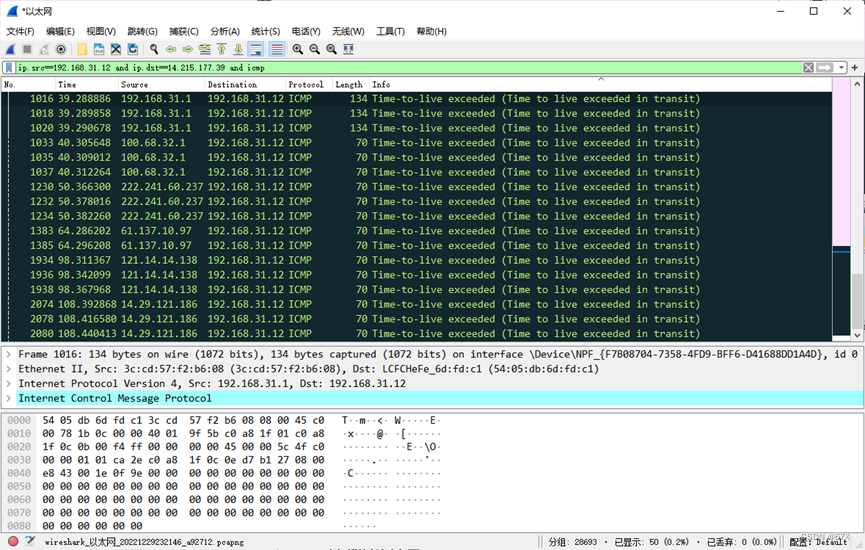Sort packets by the Protocol column header
Screen dimensions: 865x550
(309, 84)
